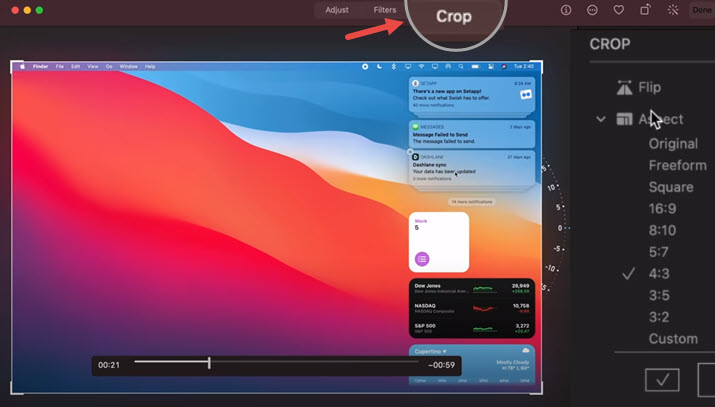
Task: Open the Window menu in the frame
Action: pos(129,67)
